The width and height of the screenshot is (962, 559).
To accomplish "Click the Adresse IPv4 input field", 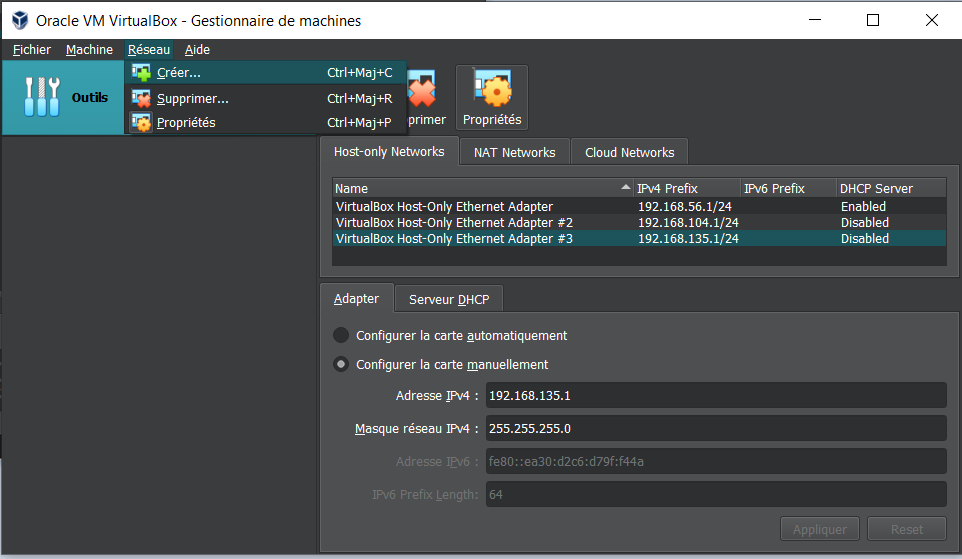I will point(716,395).
